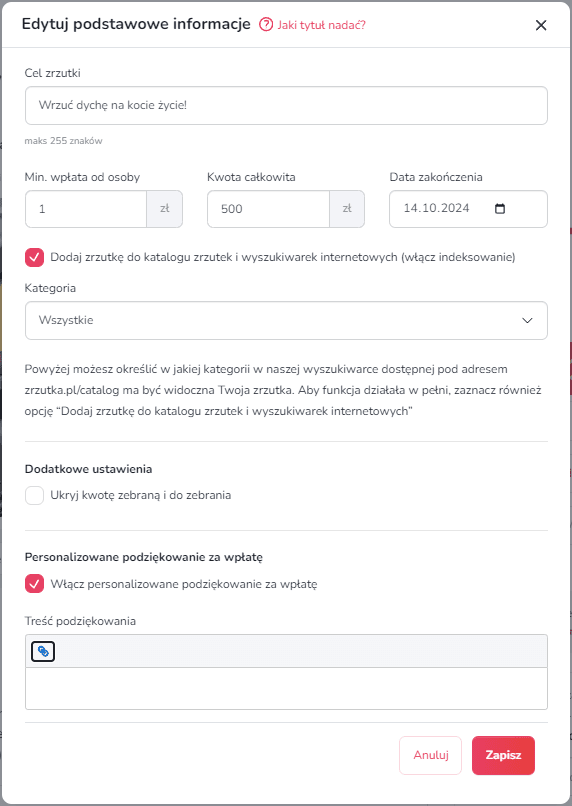
Task: Click the chevron arrow in Kategoria field
Action: [x=527, y=320]
